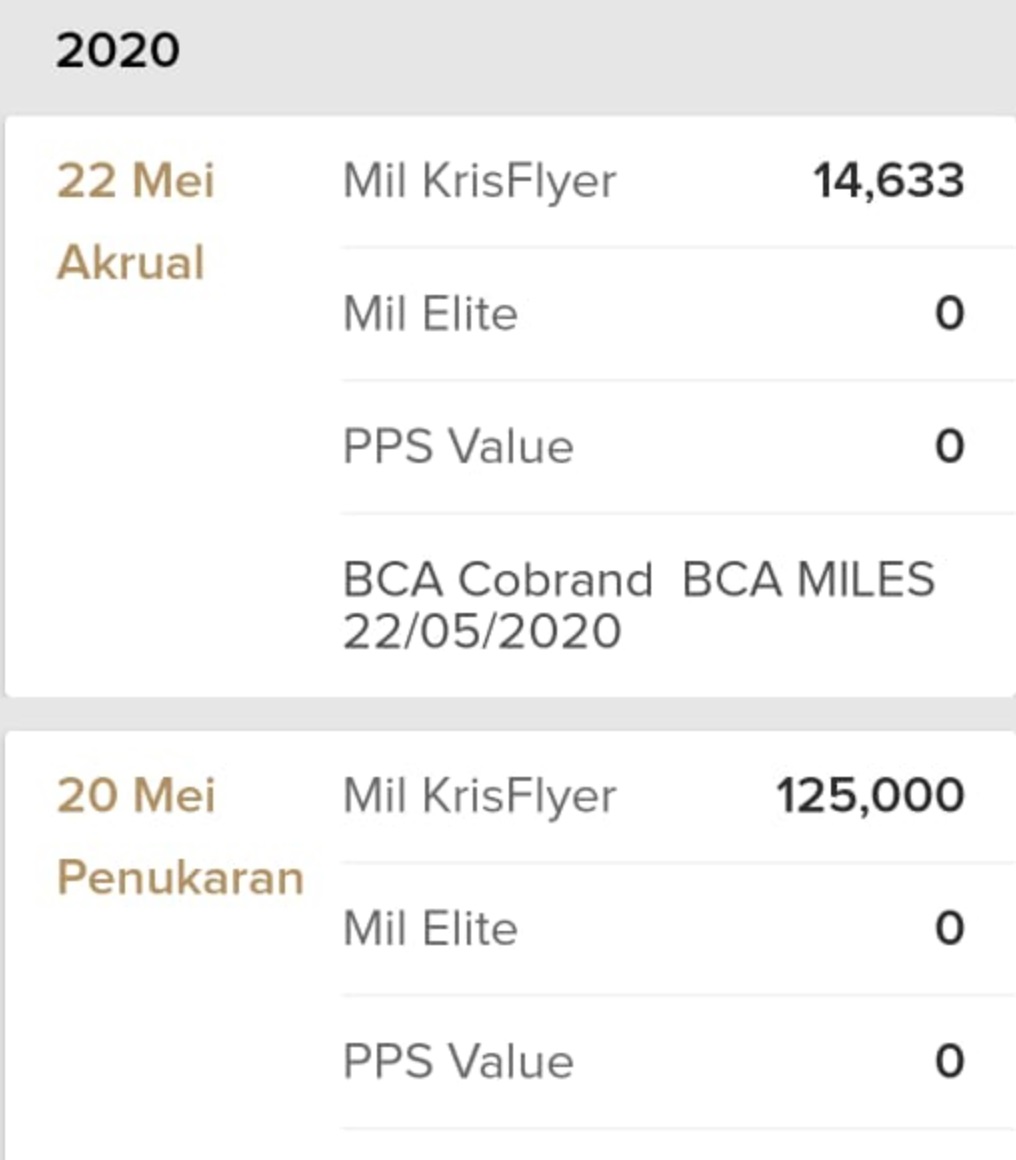Select the Penukaran transaction type label

[181, 878]
